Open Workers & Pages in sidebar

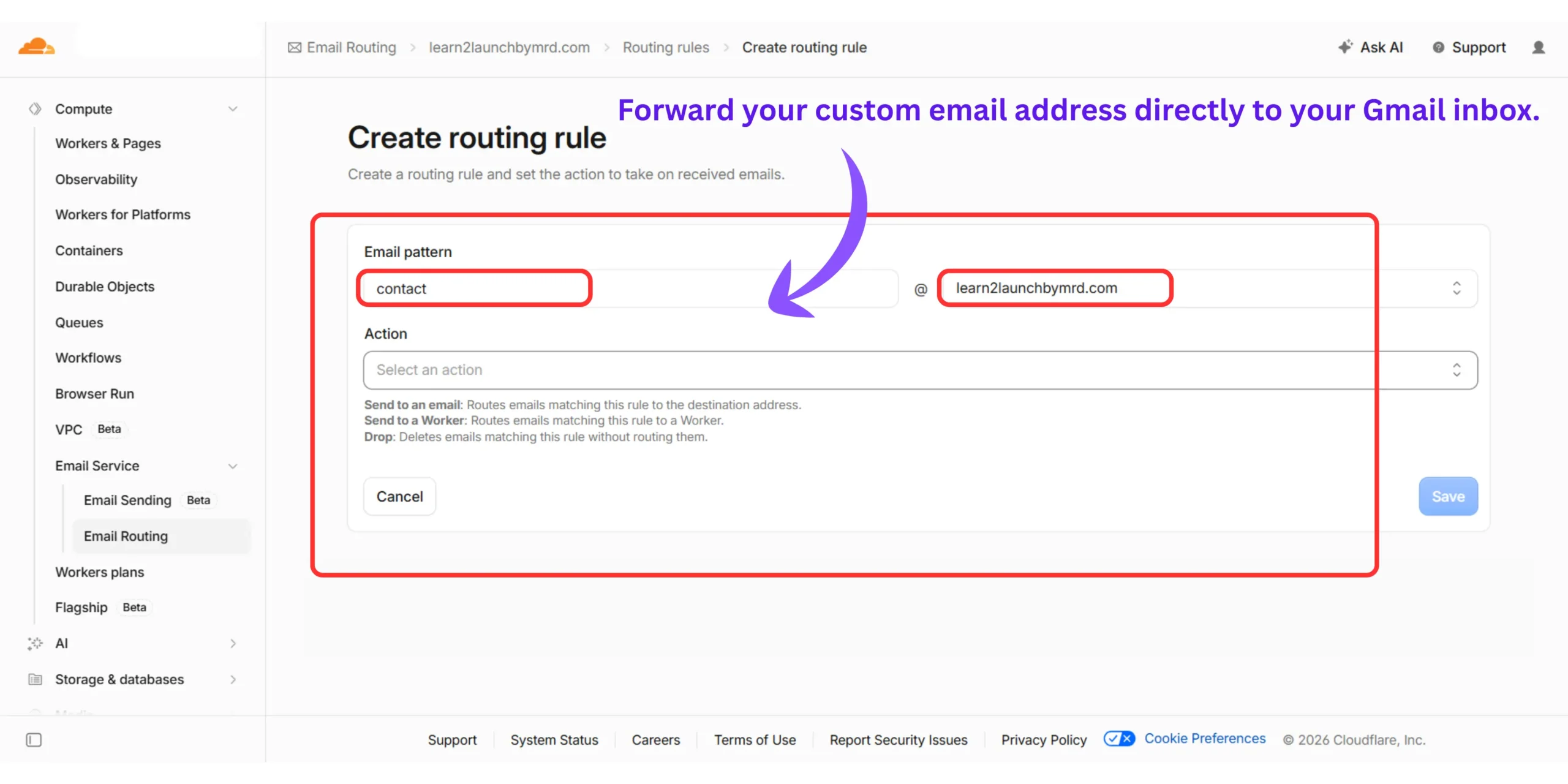108,143
